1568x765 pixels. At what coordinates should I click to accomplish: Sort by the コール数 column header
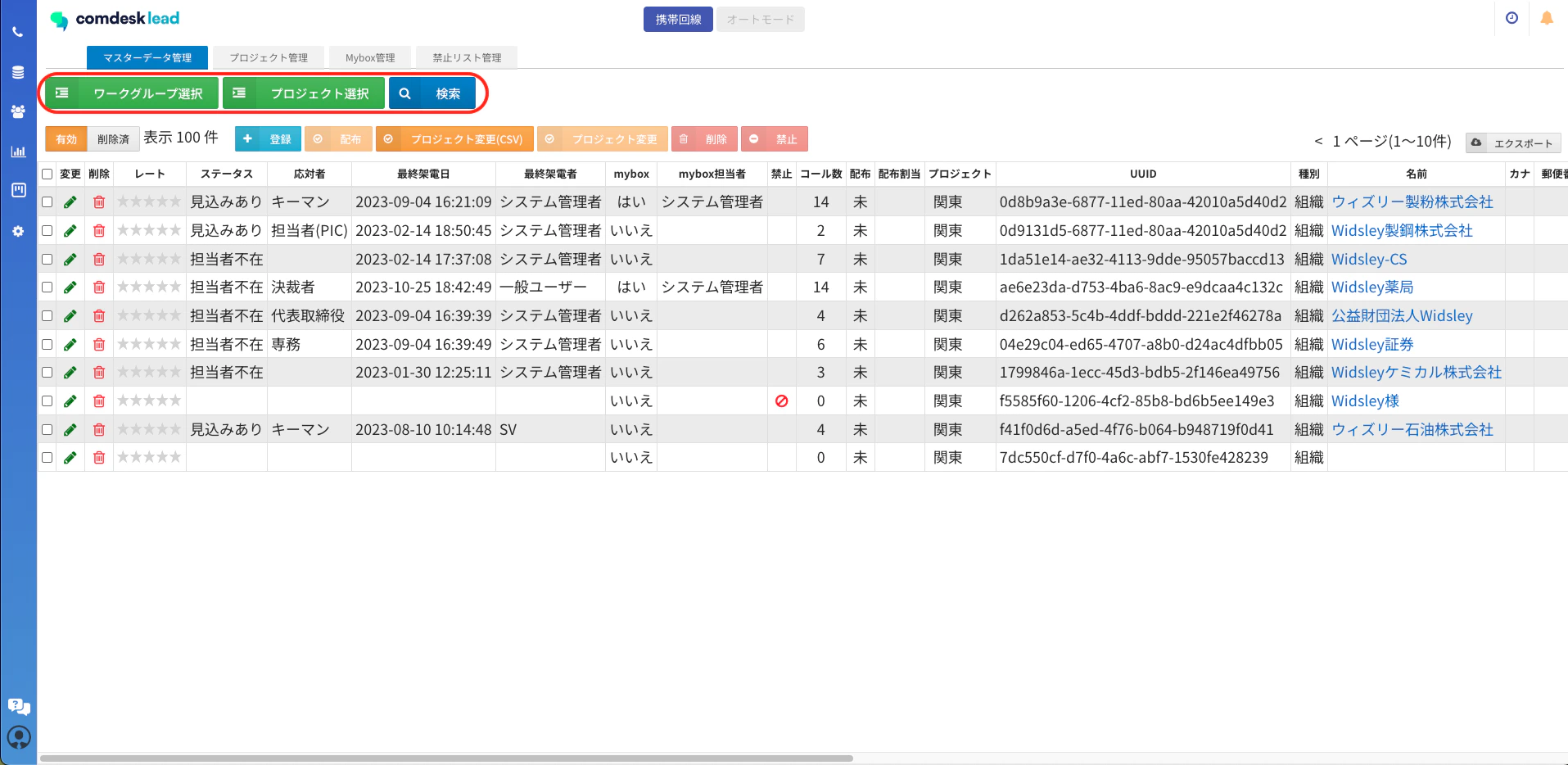point(821,174)
